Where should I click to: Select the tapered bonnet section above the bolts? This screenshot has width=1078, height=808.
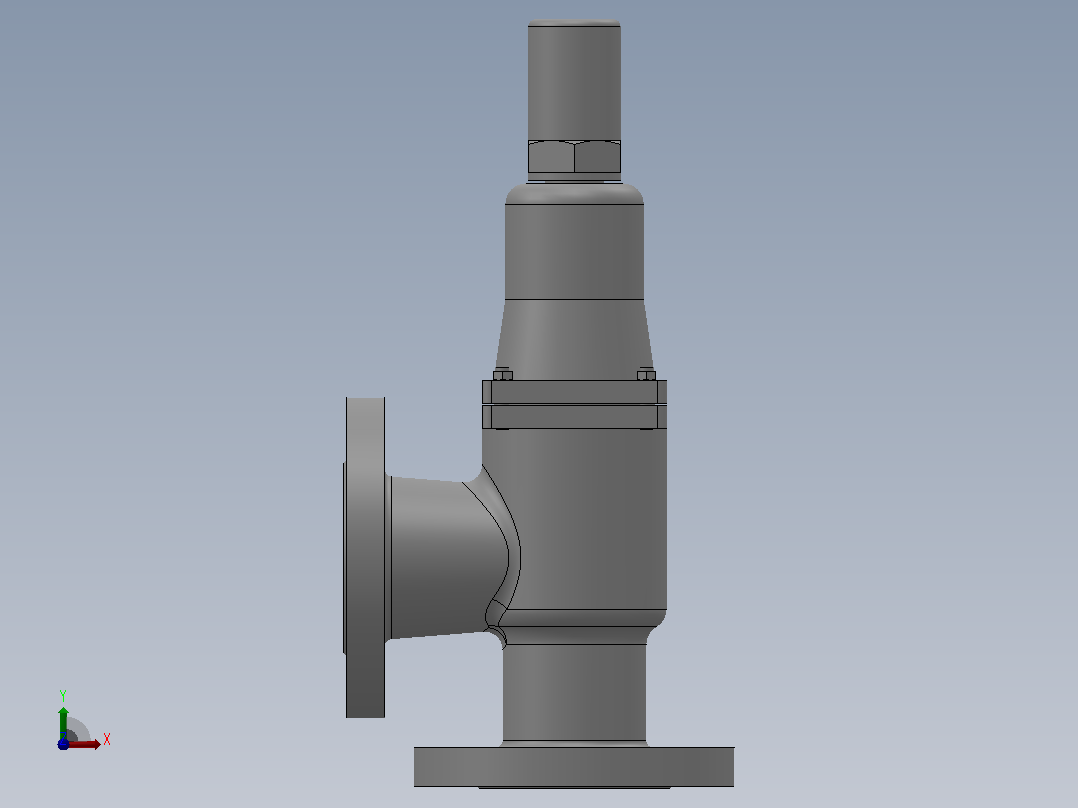pyautogui.click(x=574, y=340)
